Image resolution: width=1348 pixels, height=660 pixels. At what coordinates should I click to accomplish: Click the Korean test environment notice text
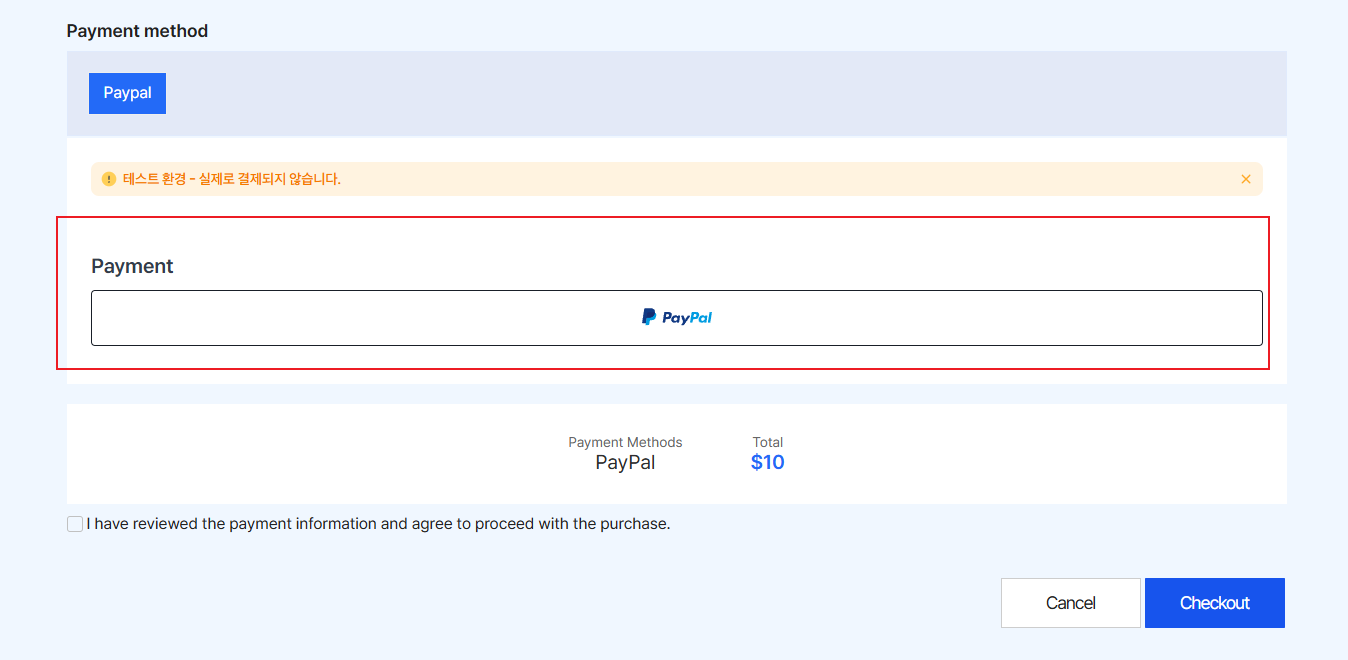[232, 179]
